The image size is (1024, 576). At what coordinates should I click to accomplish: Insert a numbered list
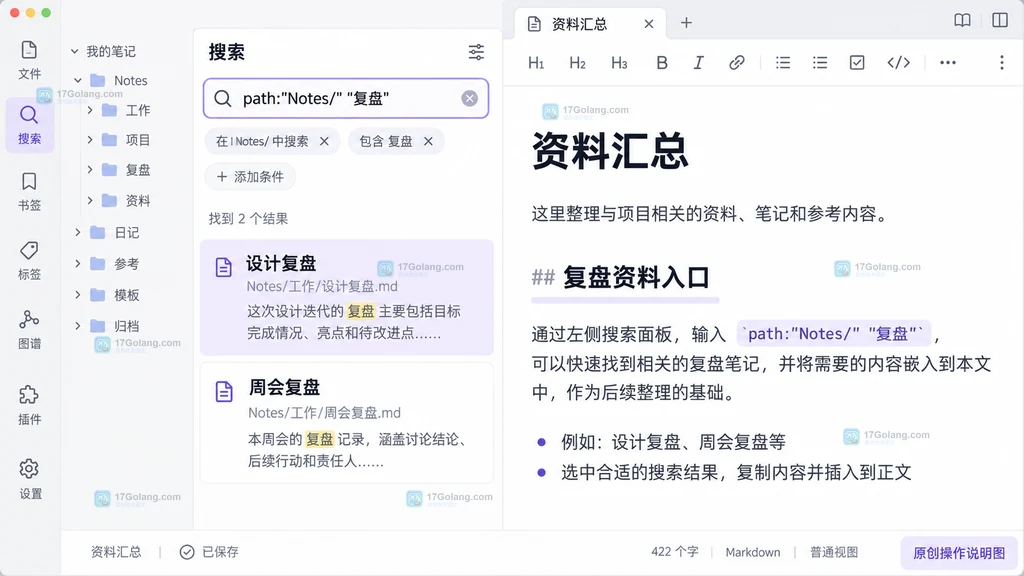click(x=820, y=63)
